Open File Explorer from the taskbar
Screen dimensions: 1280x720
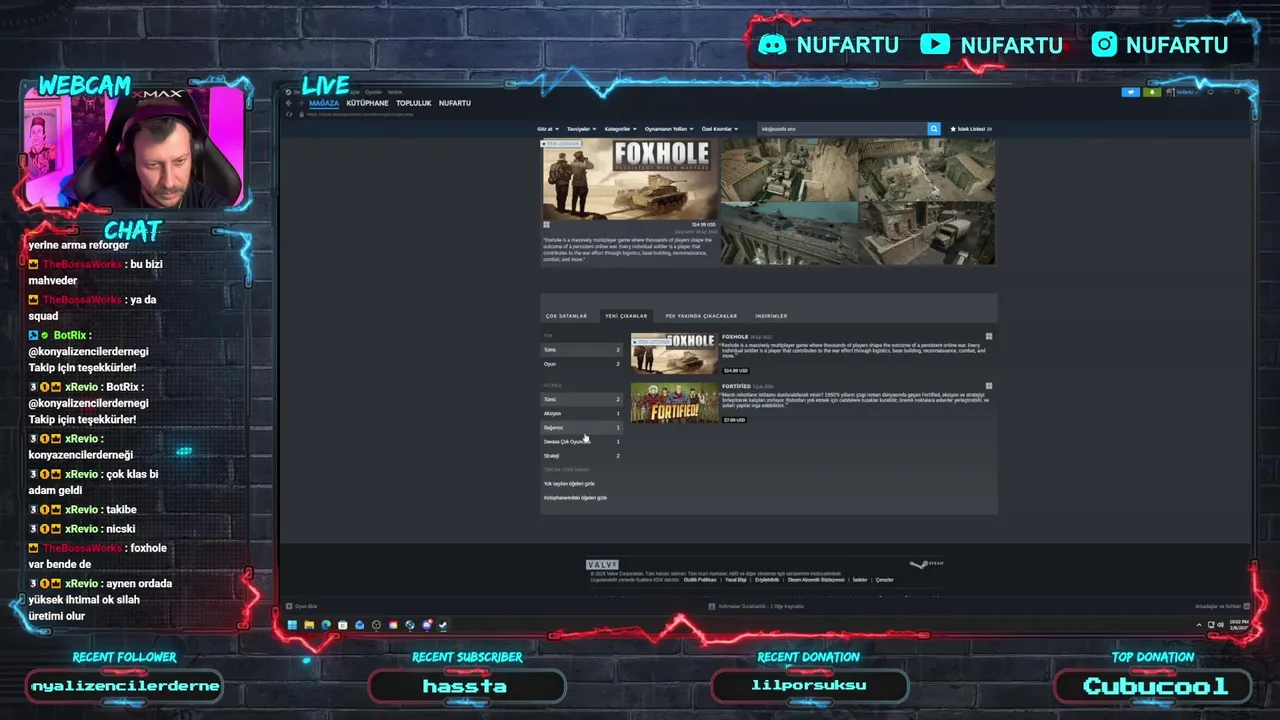click(309, 625)
